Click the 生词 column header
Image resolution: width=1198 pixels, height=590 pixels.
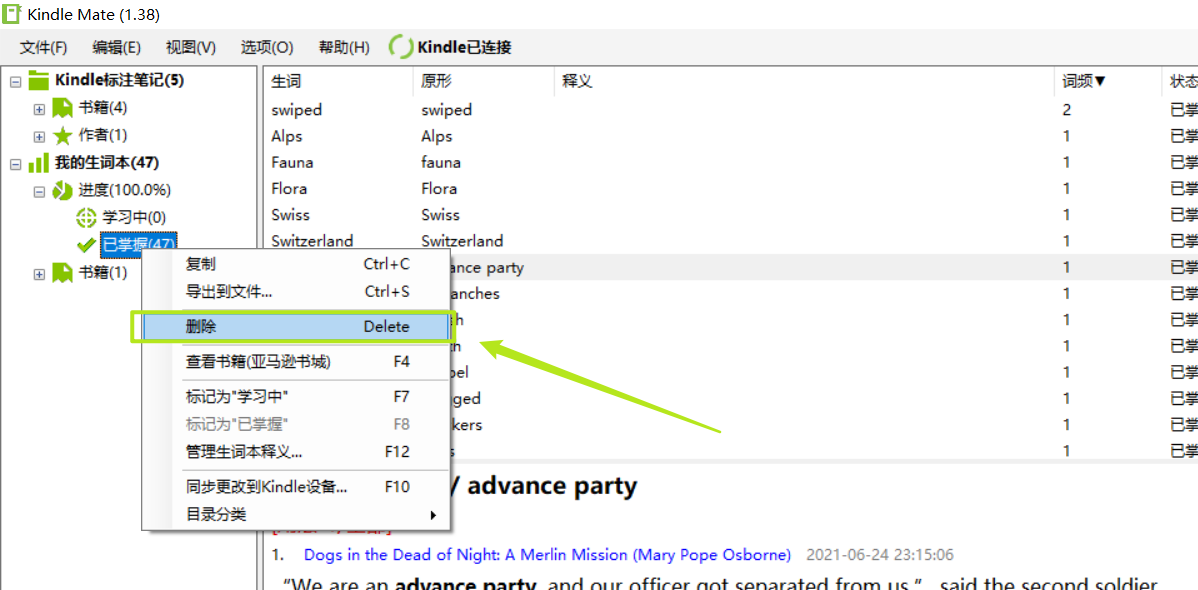click(338, 81)
